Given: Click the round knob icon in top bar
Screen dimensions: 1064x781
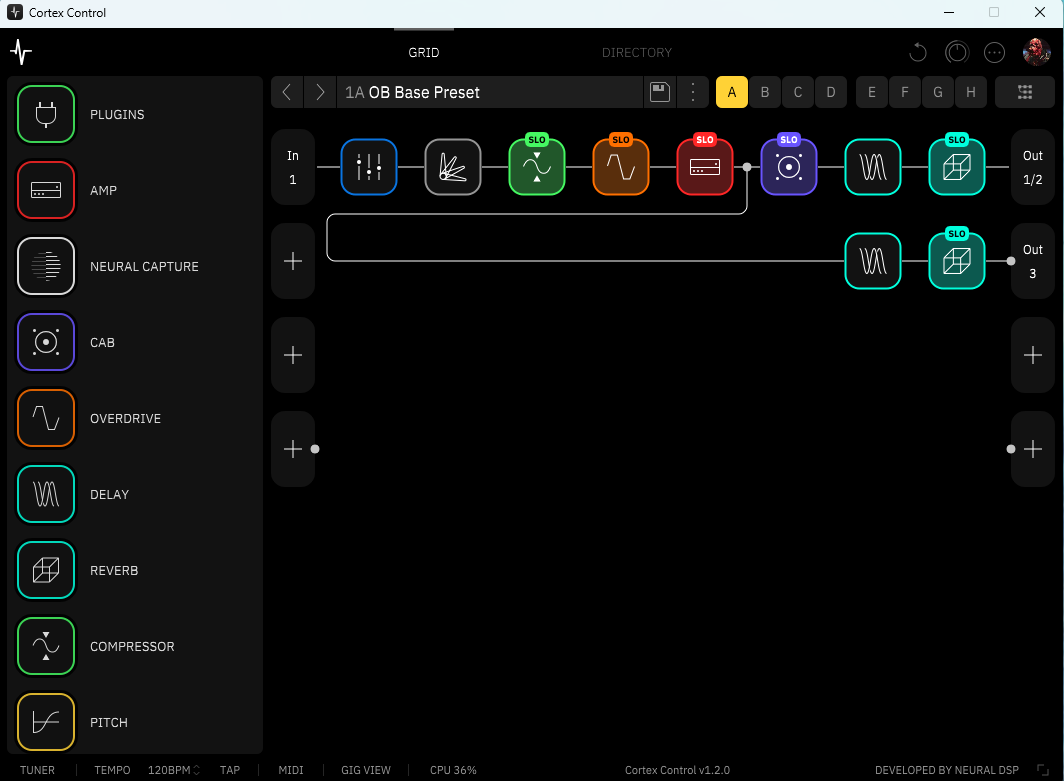Looking at the screenshot, I should click(957, 52).
